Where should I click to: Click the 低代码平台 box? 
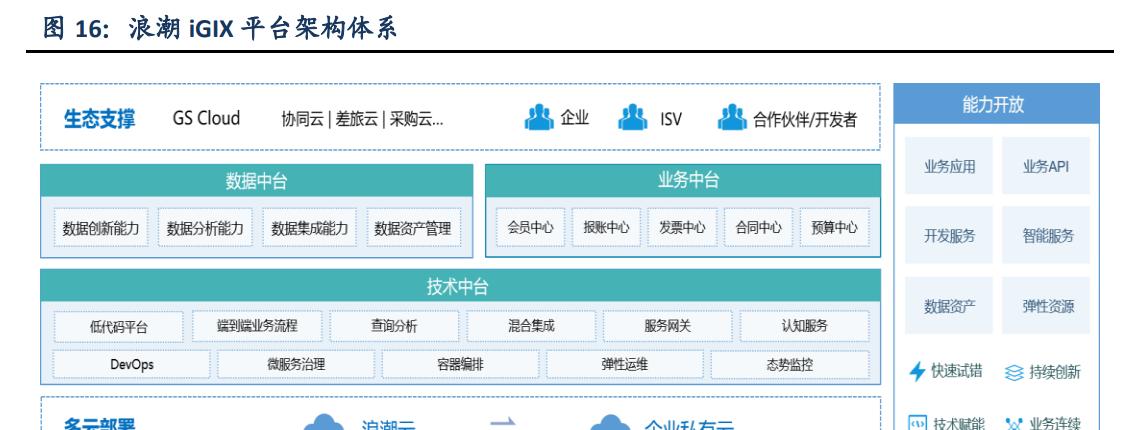(x=118, y=327)
